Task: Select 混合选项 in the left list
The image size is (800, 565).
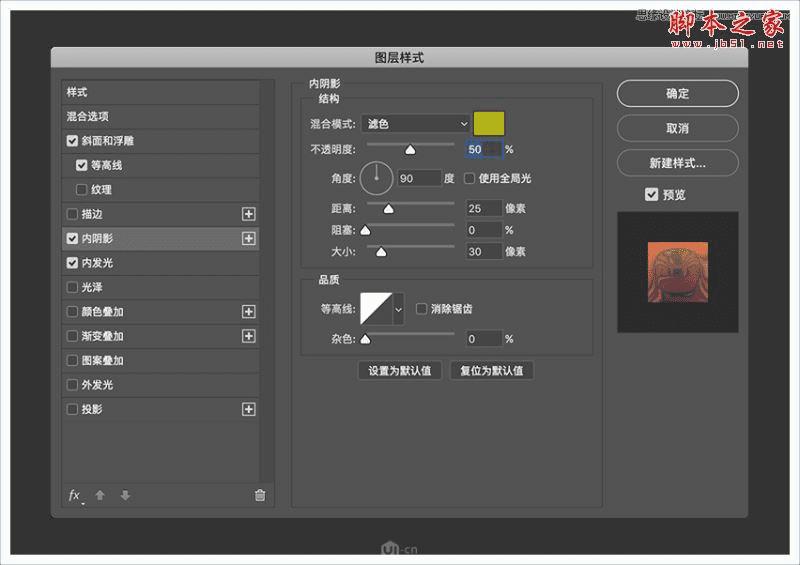Action: [x=160, y=116]
